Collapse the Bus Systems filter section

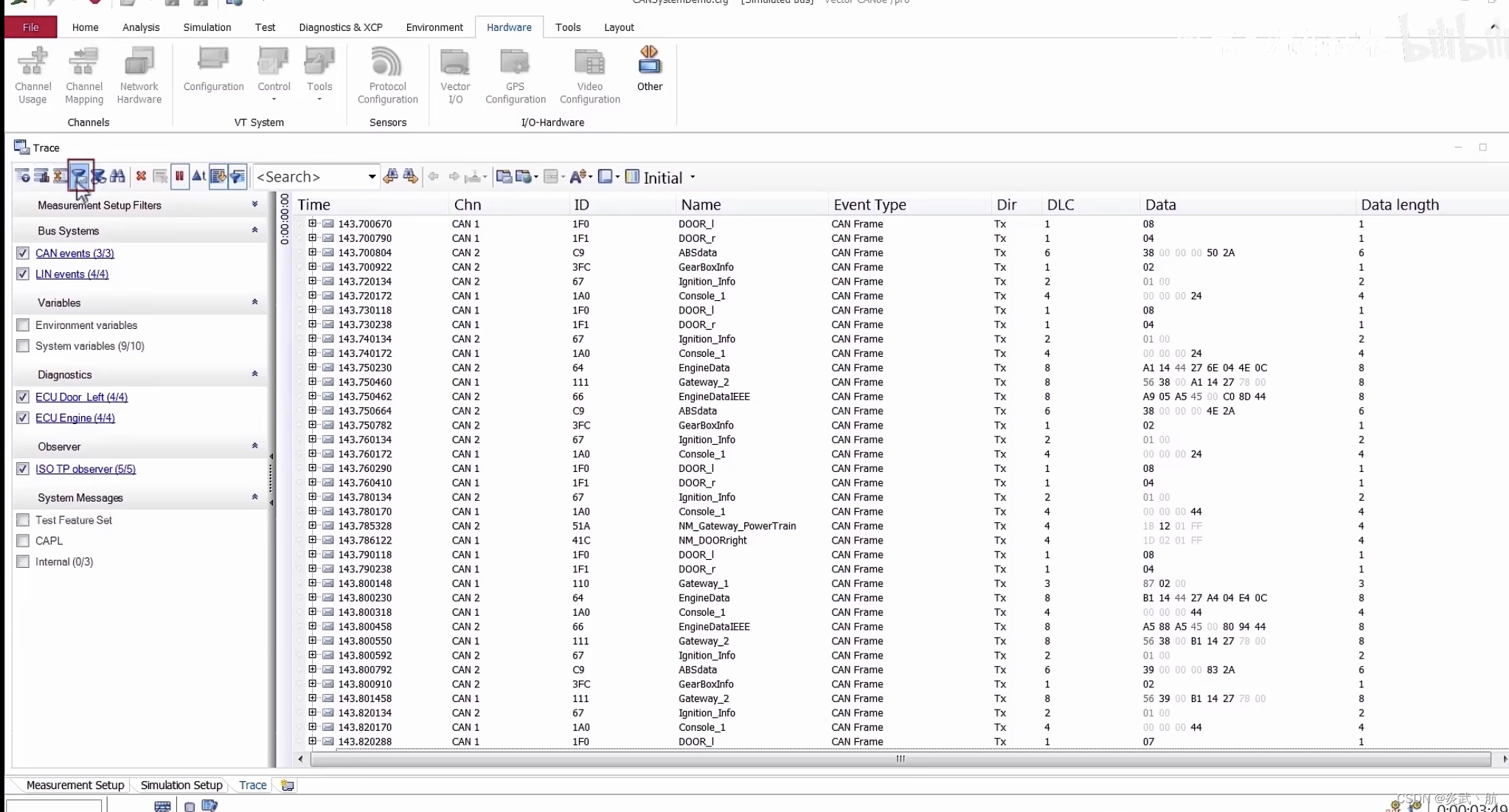point(254,230)
